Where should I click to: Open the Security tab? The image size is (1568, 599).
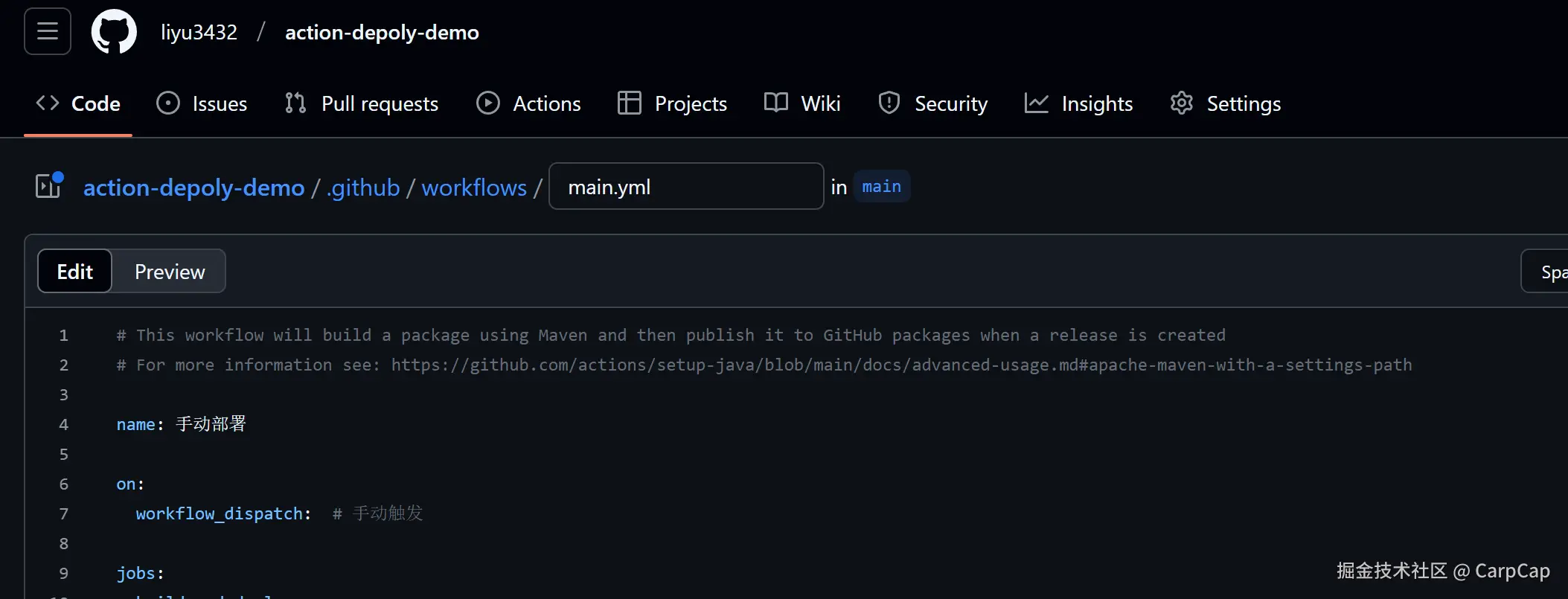[x=933, y=103]
